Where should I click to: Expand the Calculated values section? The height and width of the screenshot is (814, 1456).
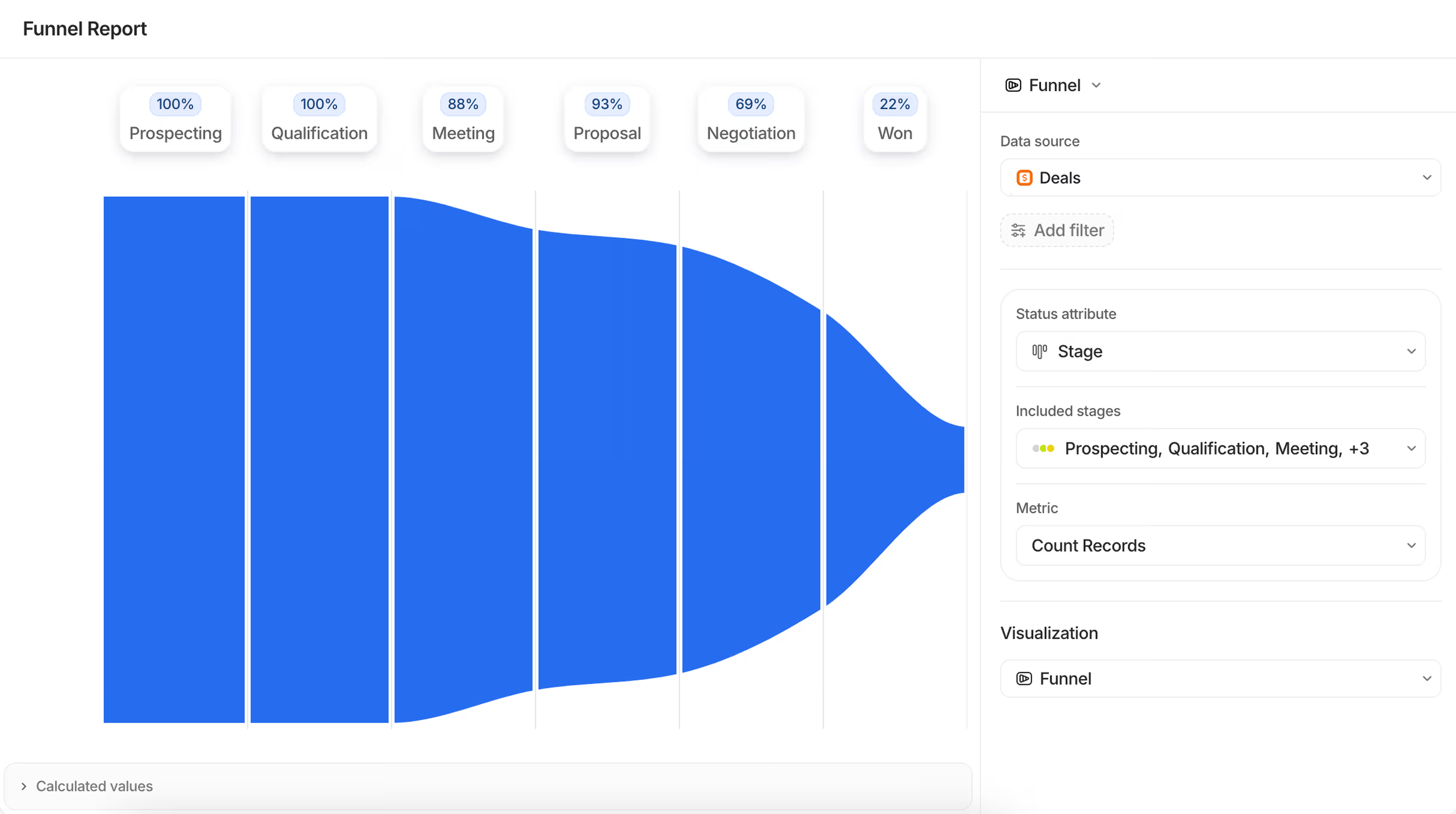[x=24, y=786]
